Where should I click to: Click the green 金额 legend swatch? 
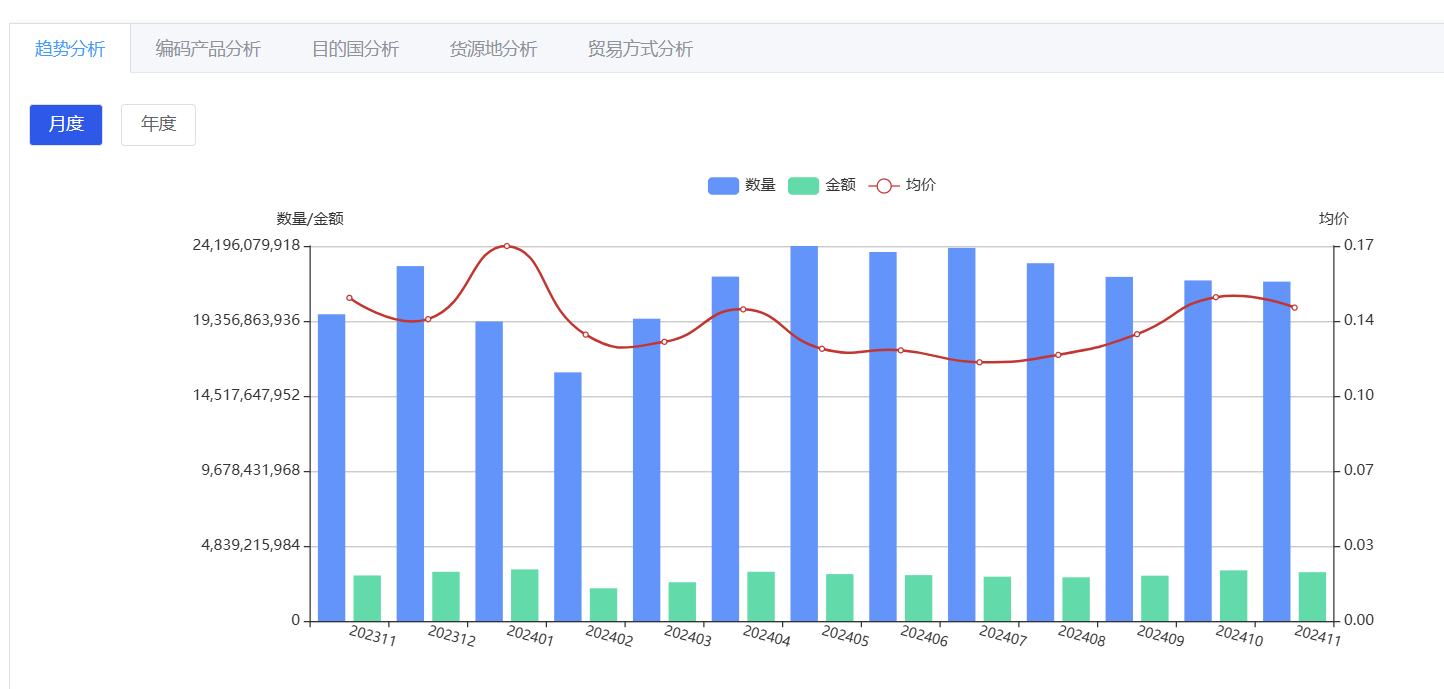point(804,185)
